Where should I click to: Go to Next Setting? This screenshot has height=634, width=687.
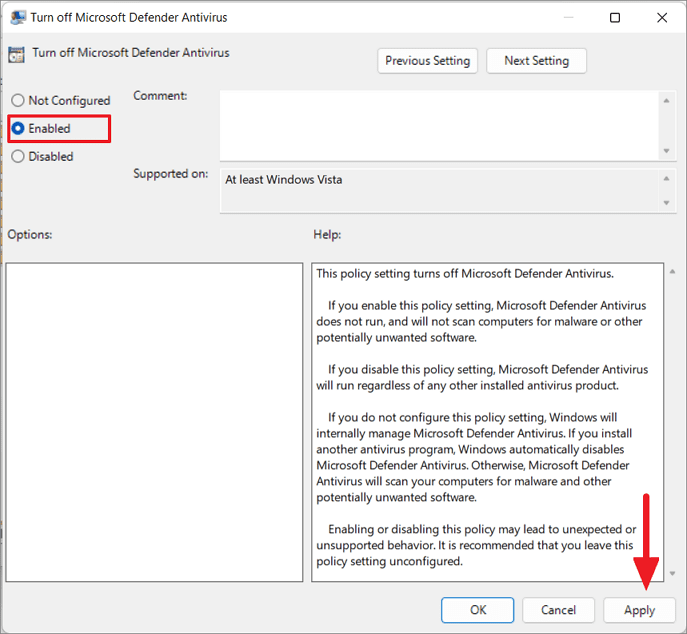(536, 61)
